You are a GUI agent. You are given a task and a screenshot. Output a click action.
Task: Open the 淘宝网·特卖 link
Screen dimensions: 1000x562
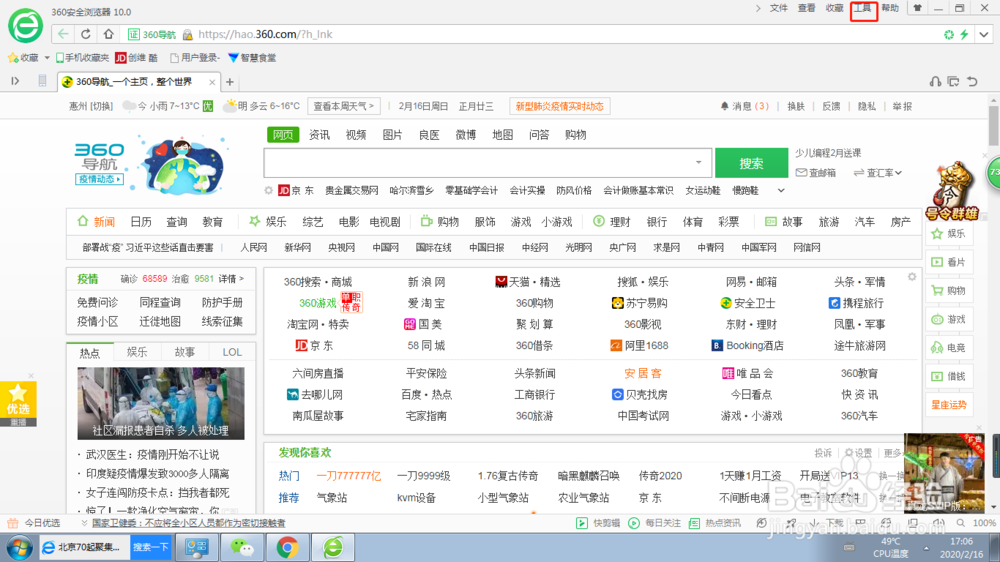(x=318, y=325)
